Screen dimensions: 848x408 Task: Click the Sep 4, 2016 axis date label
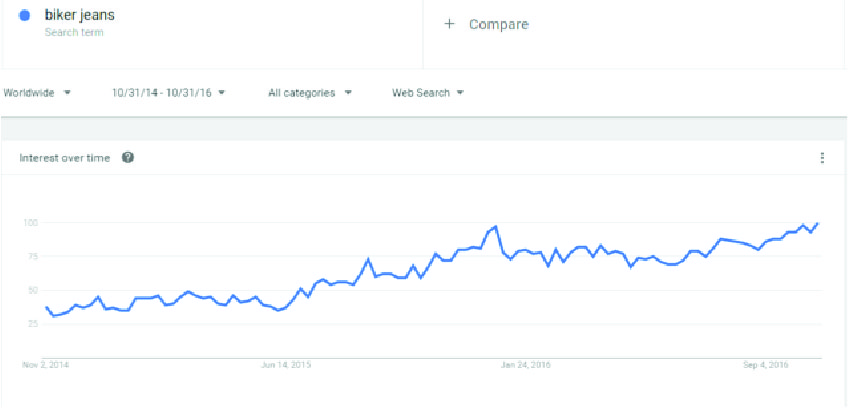(766, 365)
